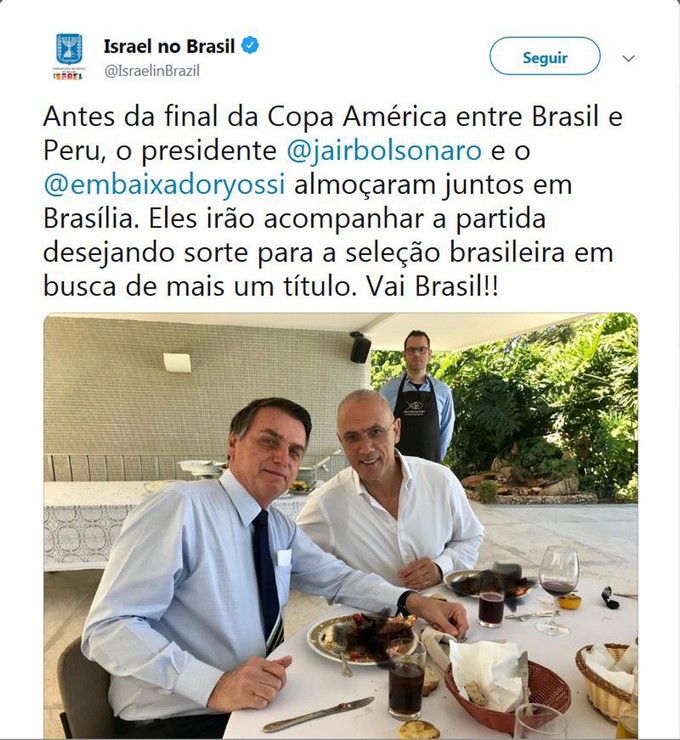
Task: Click the menorah emblem in the avatar
Action: point(69,48)
